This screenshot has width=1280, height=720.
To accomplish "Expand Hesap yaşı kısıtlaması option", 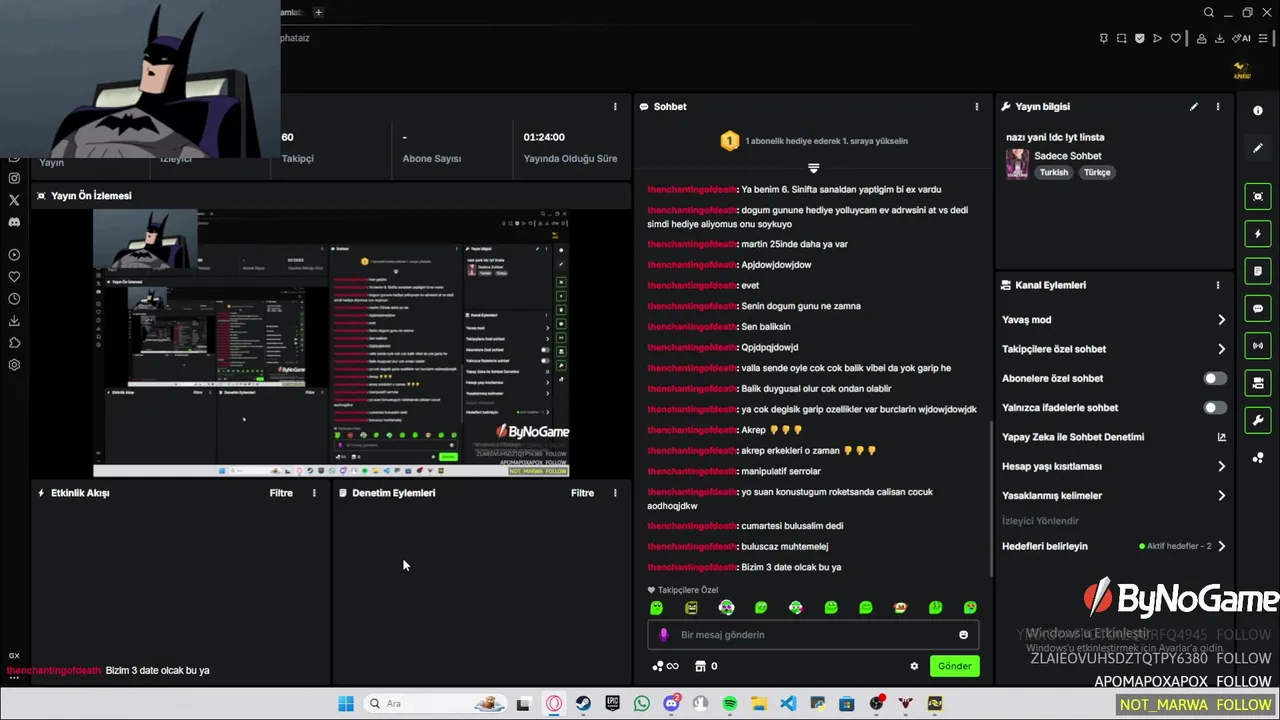I will (x=1221, y=466).
